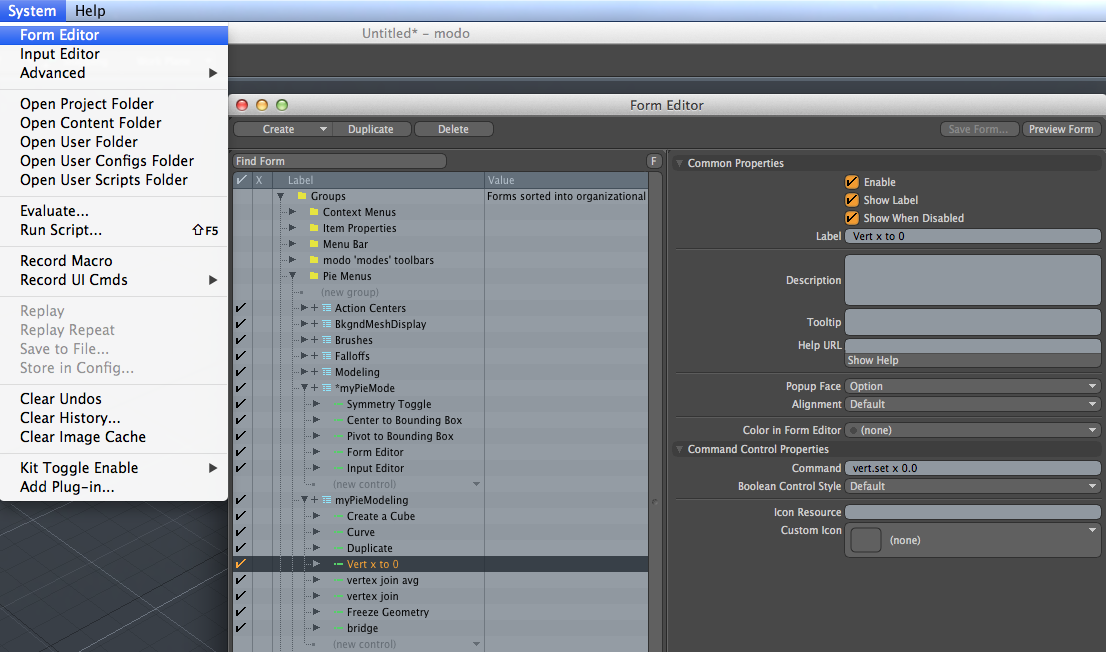Screen dimensions: 1106x652
Task: Click the Command input field
Action: pos(973,469)
